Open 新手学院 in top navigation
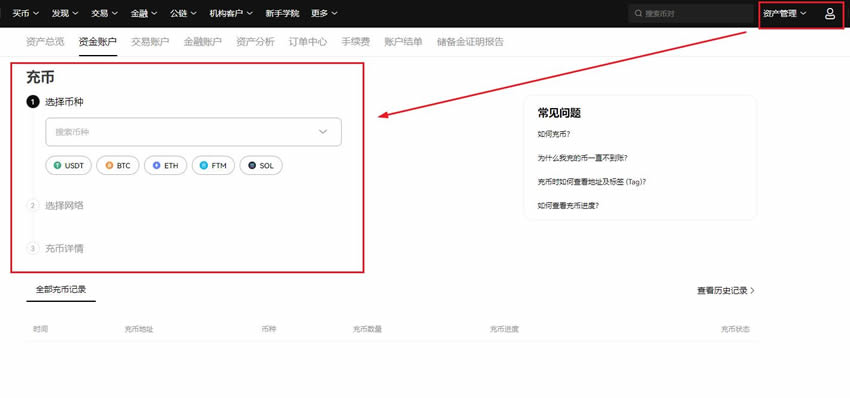850x398 pixels. point(282,14)
